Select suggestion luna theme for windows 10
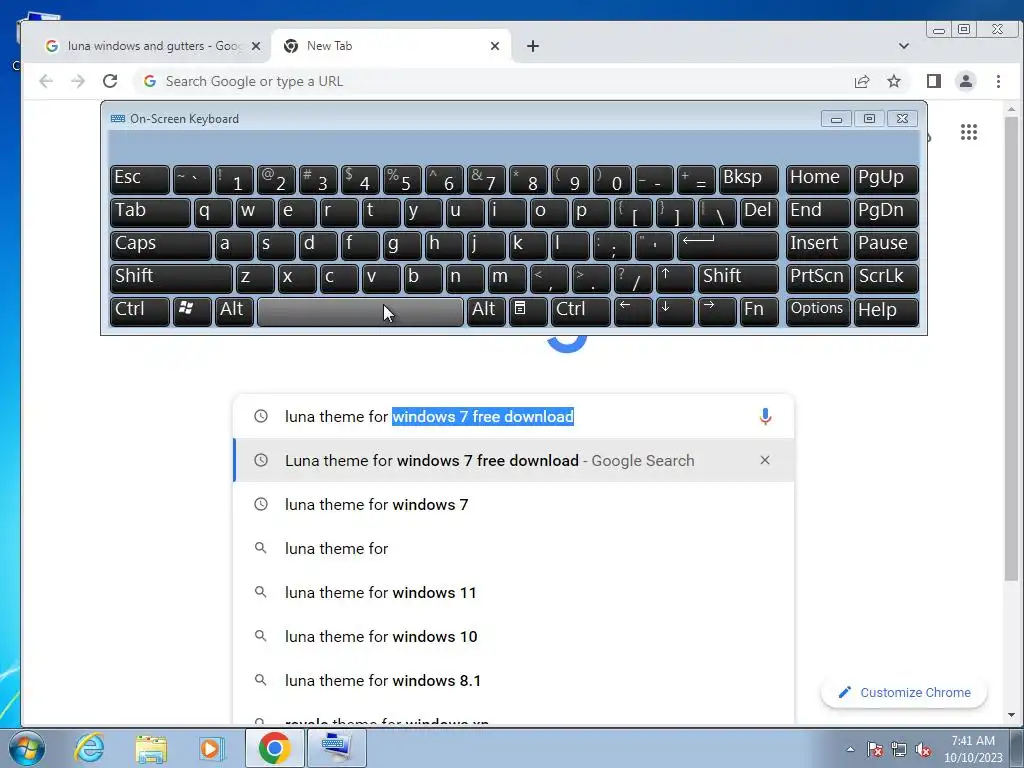Image resolution: width=1024 pixels, height=768 pixels. tap(513, 636)
